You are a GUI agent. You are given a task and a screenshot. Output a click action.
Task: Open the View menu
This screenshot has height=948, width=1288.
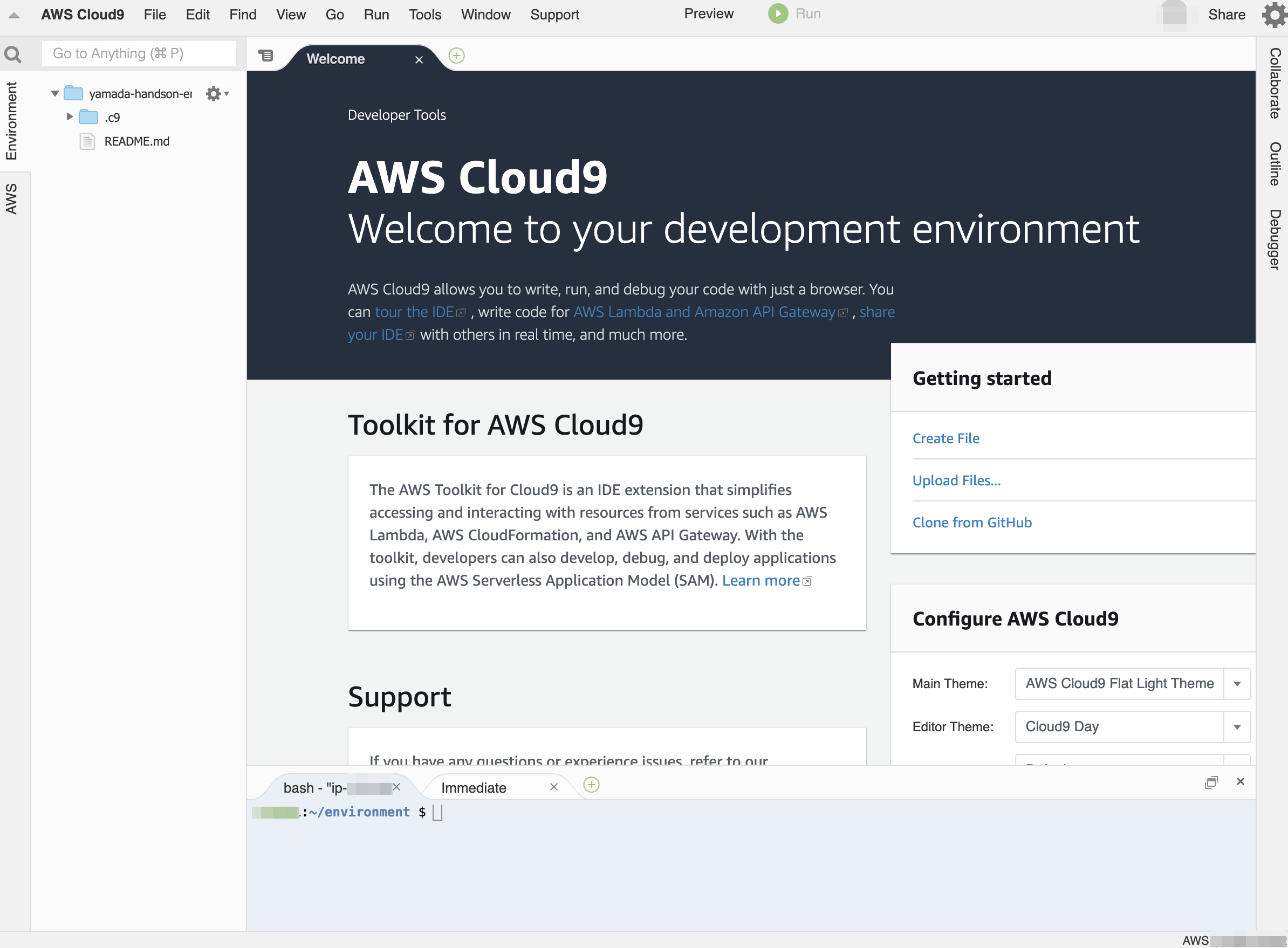pyautogui.click(x=291, y=15)
